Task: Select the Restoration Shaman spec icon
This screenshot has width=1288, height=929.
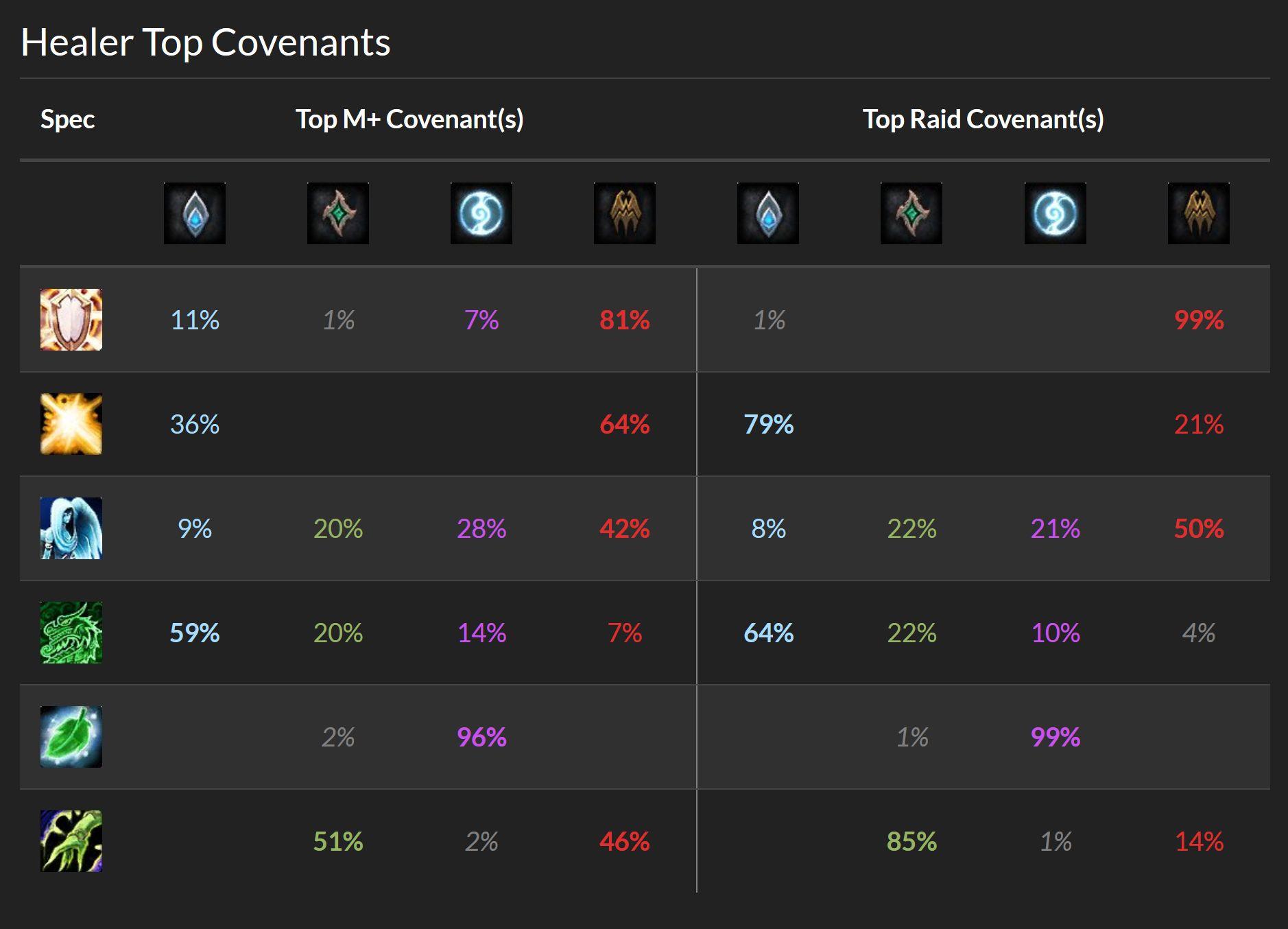Action: click(x=71, y=841)
